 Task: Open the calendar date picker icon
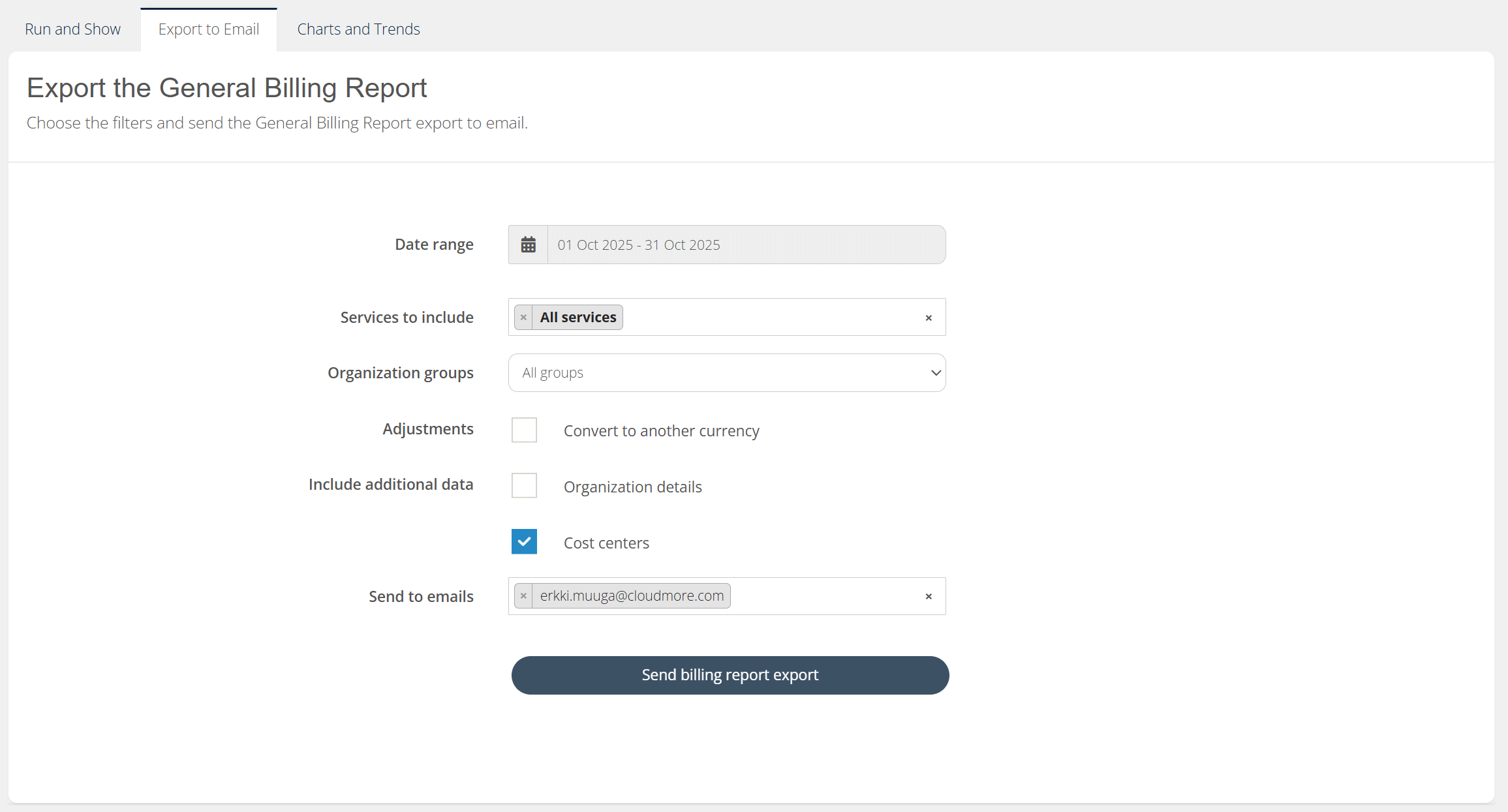(528, 244)
